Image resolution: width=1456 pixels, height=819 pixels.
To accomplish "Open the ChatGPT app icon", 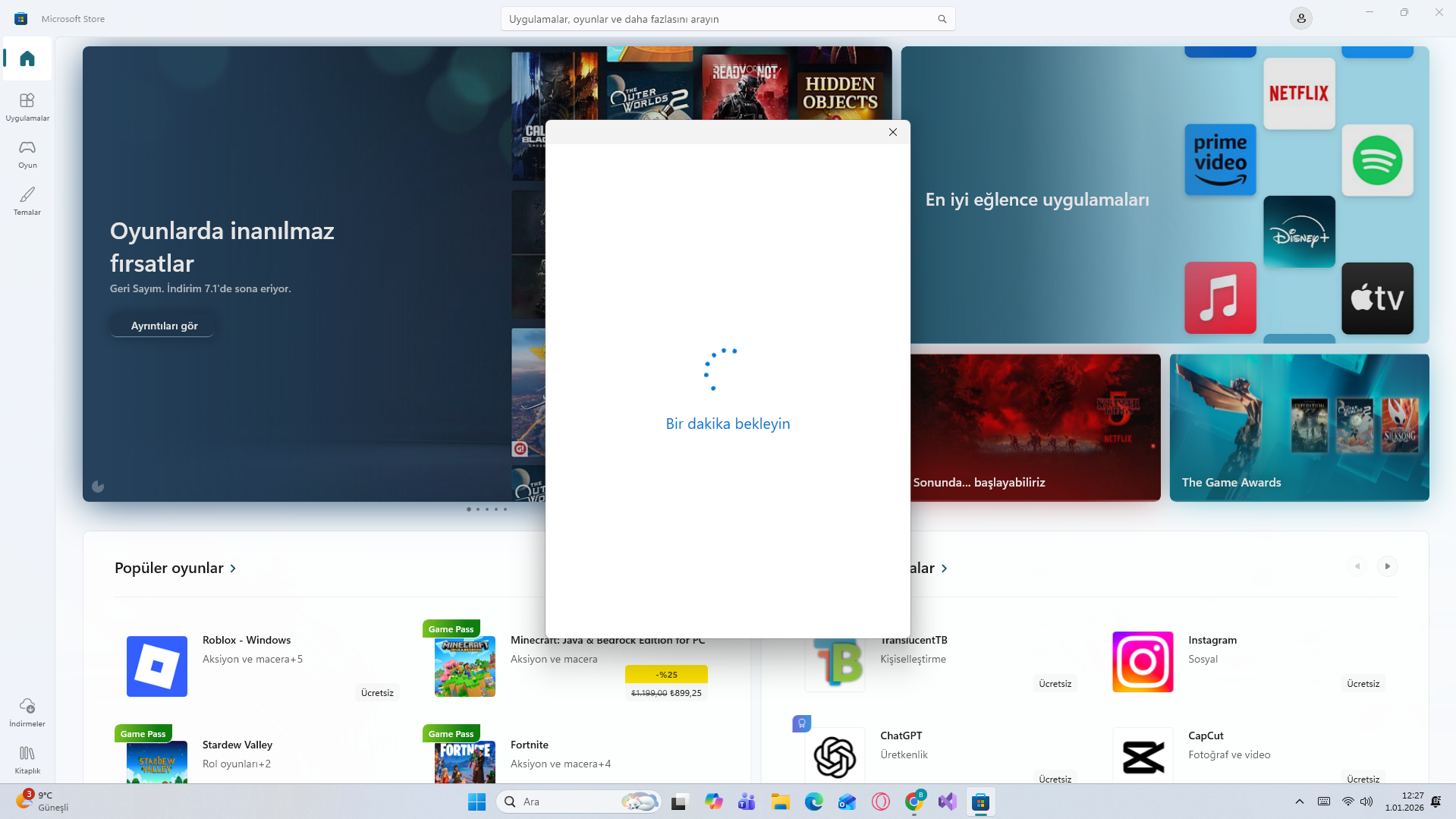I will 835,757.
